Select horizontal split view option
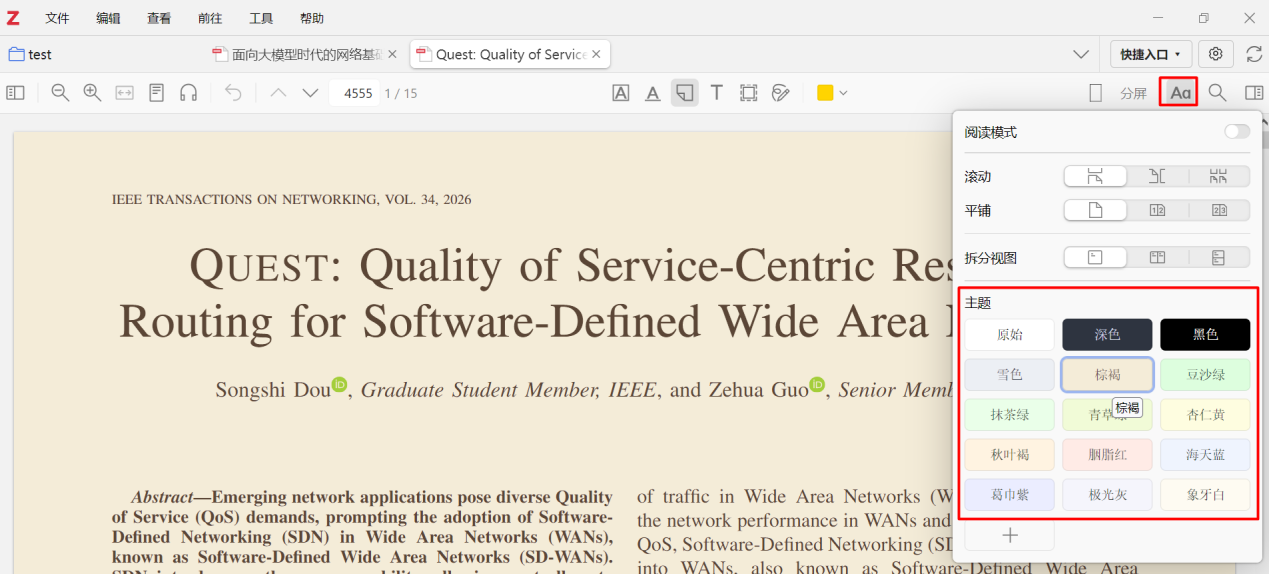The image size is (1269, 574). (1218, 257)
